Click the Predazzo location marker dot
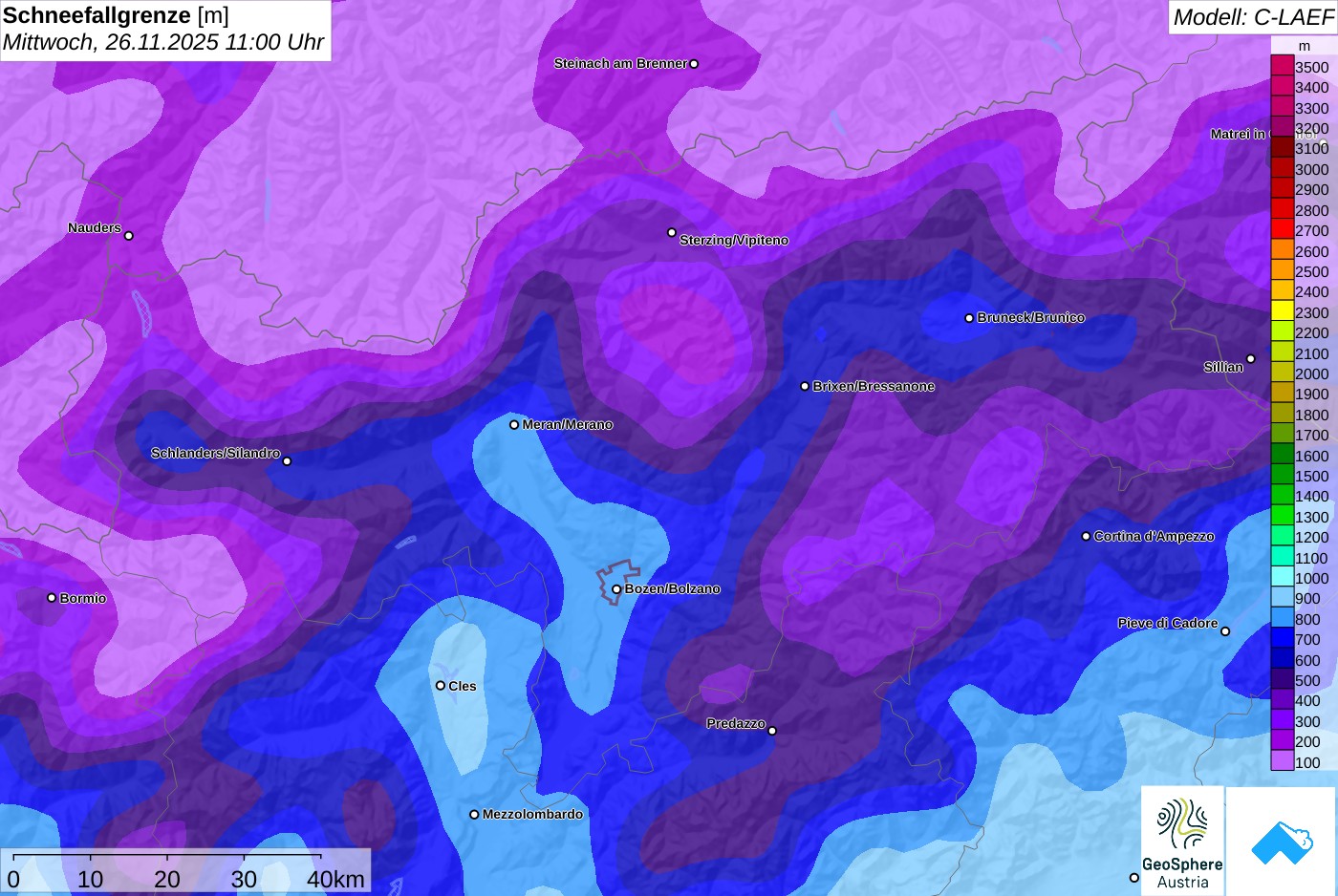 [772, 731]
